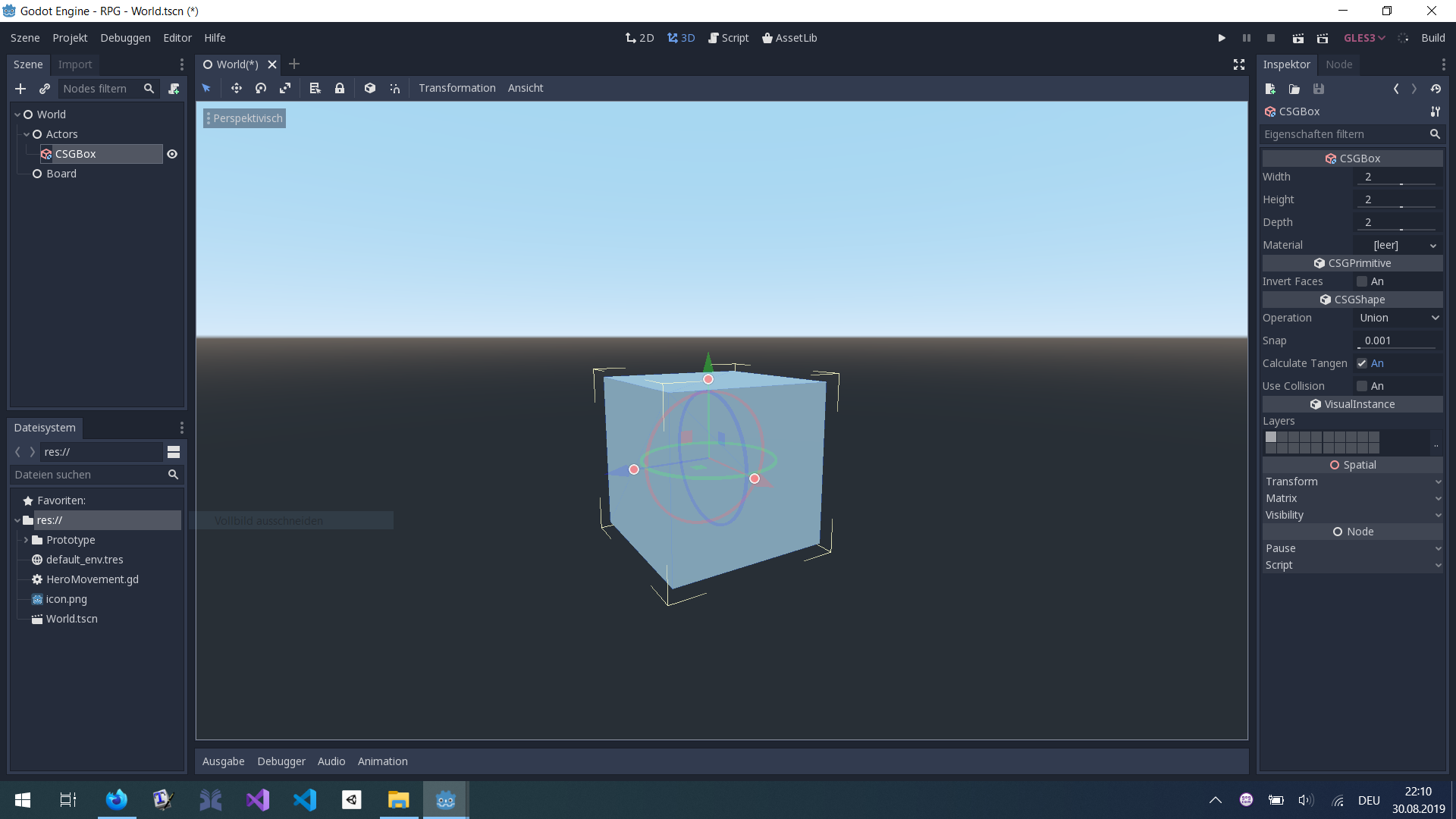This screenshot has height=819, width=1456.
Task: Switch to the Node tab in the Inspector
Action: [1339, 64]
